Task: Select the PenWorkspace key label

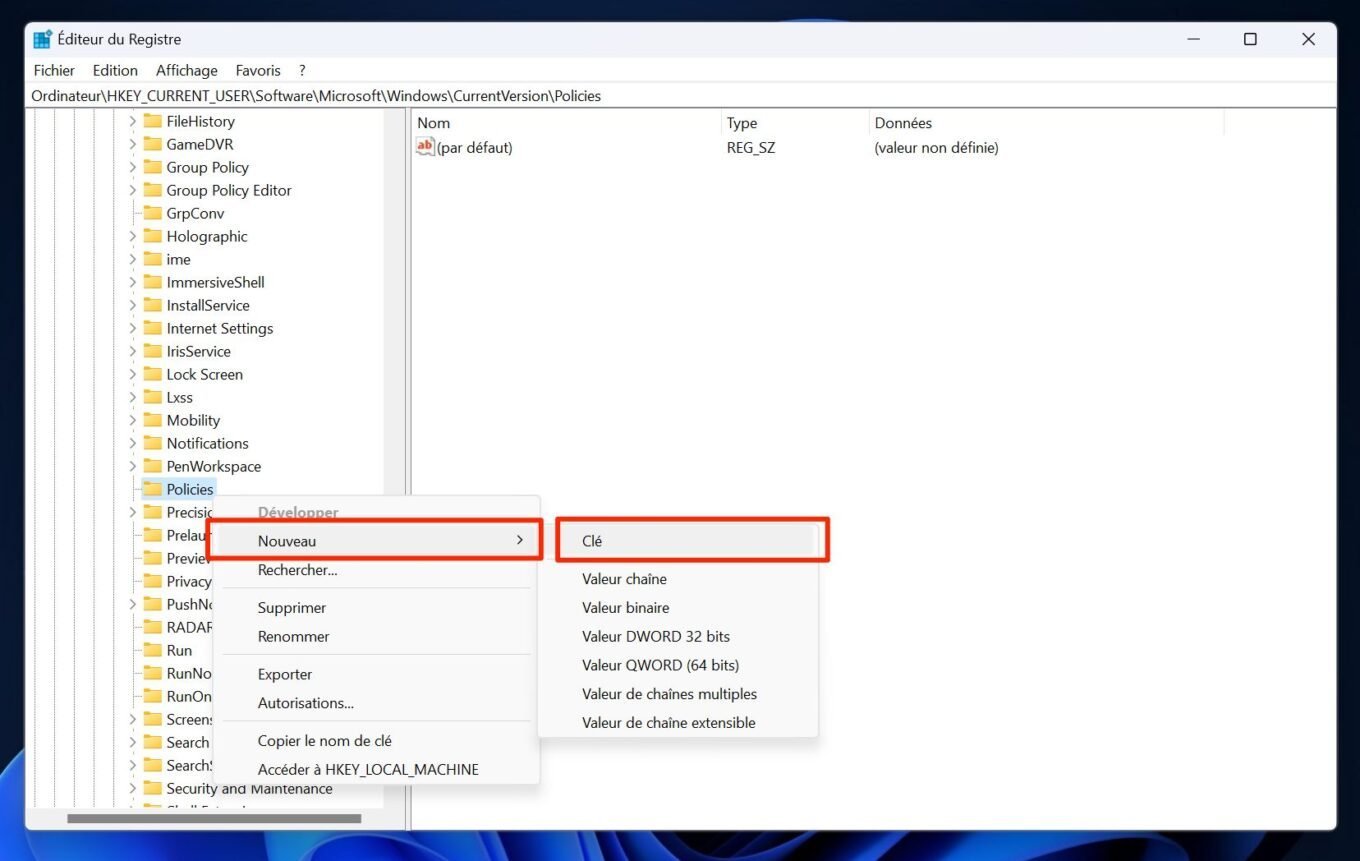Action: click(x=213, y=466)
